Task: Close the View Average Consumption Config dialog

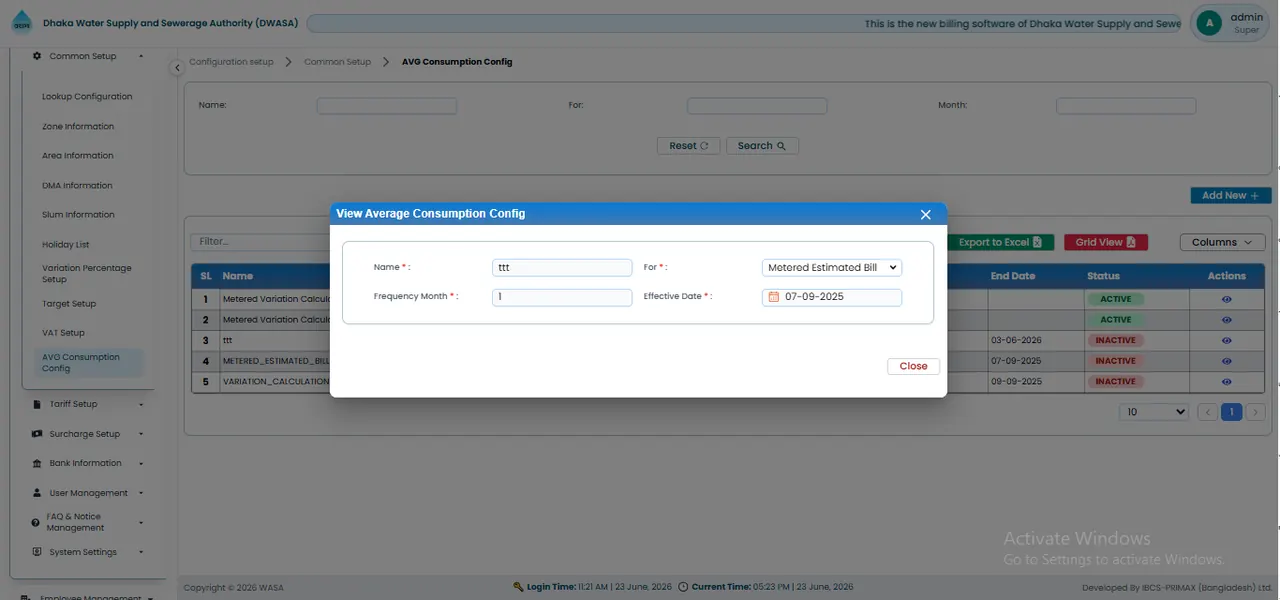Action: click(x=925, y=214)
